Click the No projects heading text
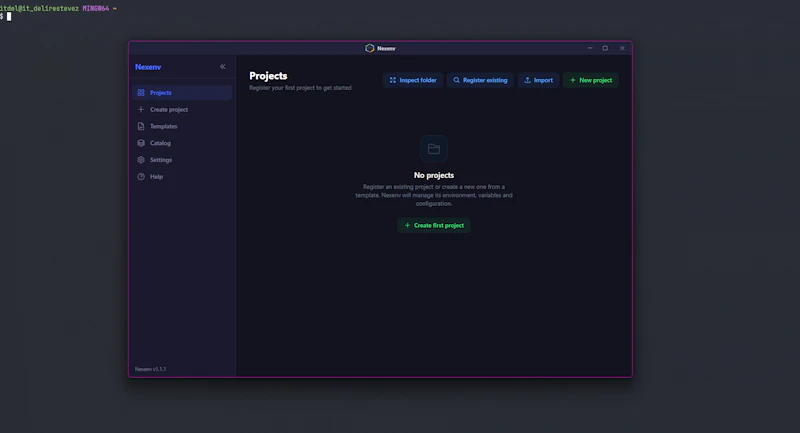The height and width of the screenshot is (433, 800). [434, 175]
